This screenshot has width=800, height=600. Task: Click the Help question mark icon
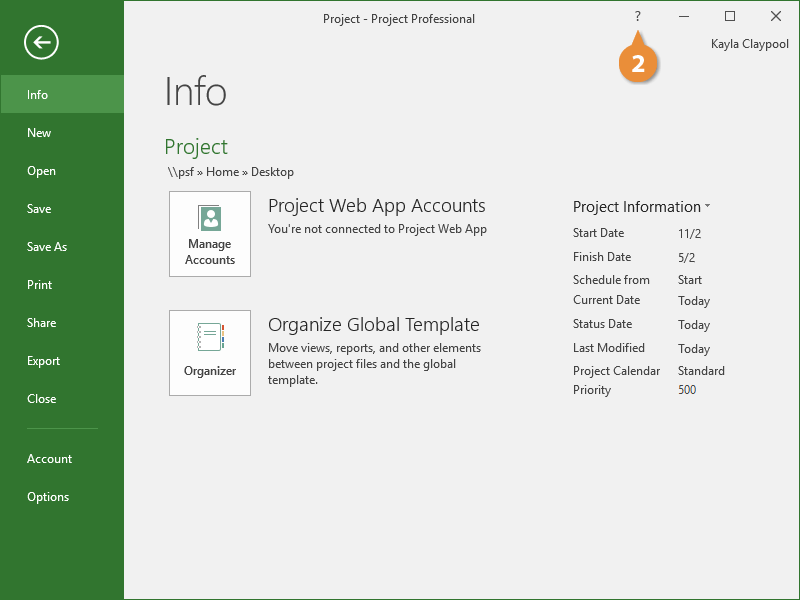(x=638, y=17)
